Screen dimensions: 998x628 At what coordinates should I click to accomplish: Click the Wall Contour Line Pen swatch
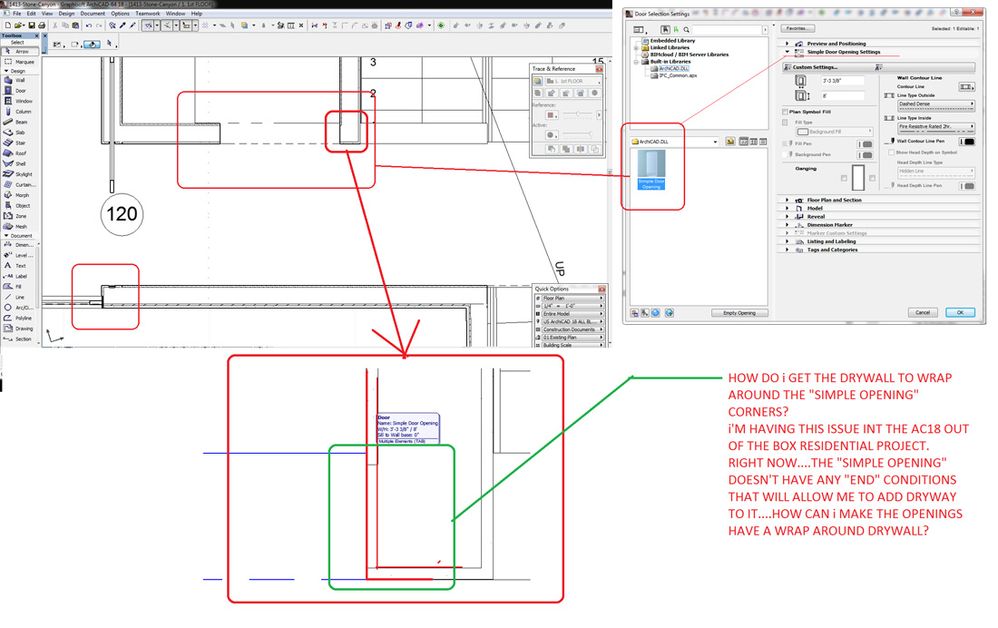coord(967,141)
